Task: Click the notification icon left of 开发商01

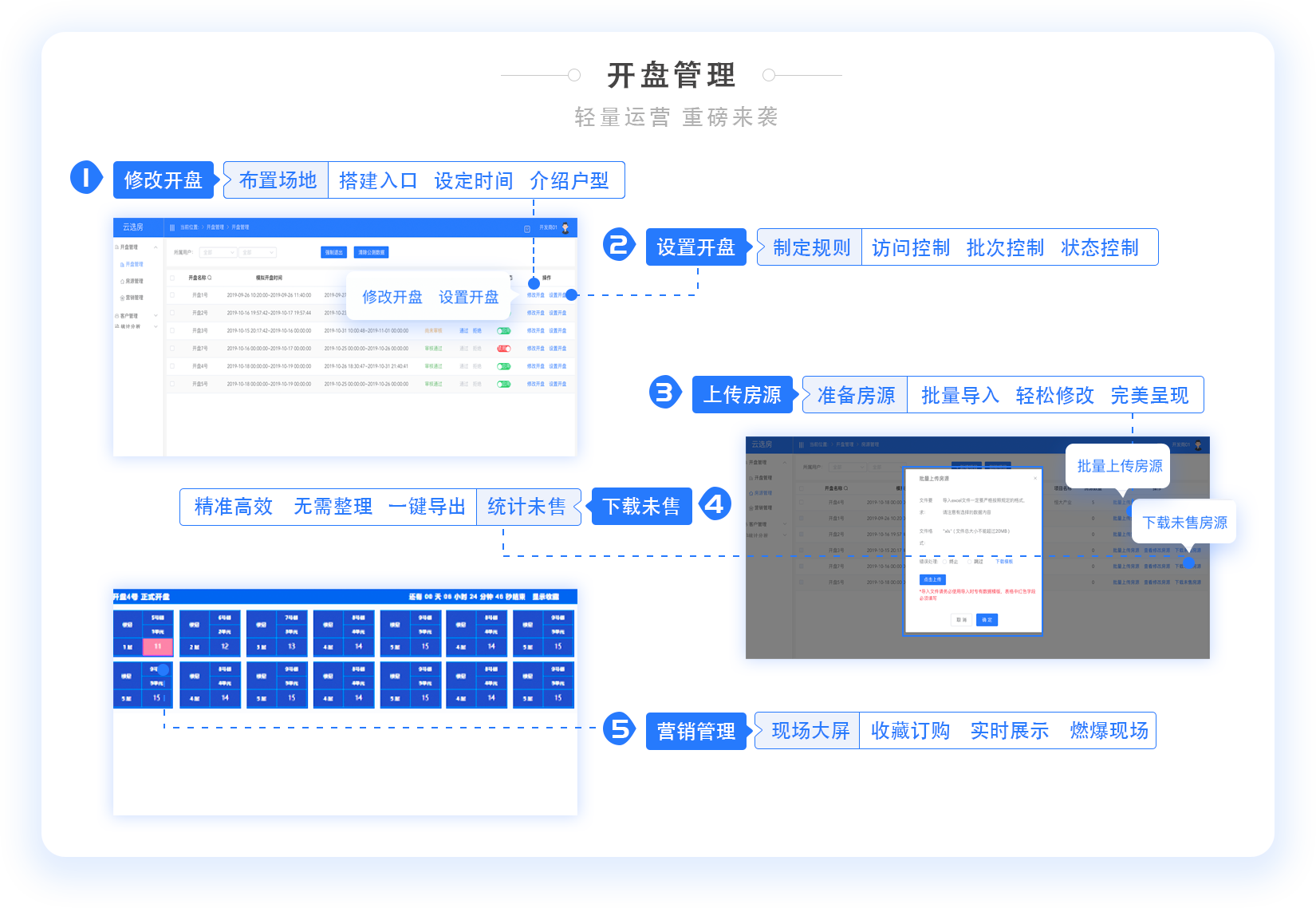Action: coord(527,228)
